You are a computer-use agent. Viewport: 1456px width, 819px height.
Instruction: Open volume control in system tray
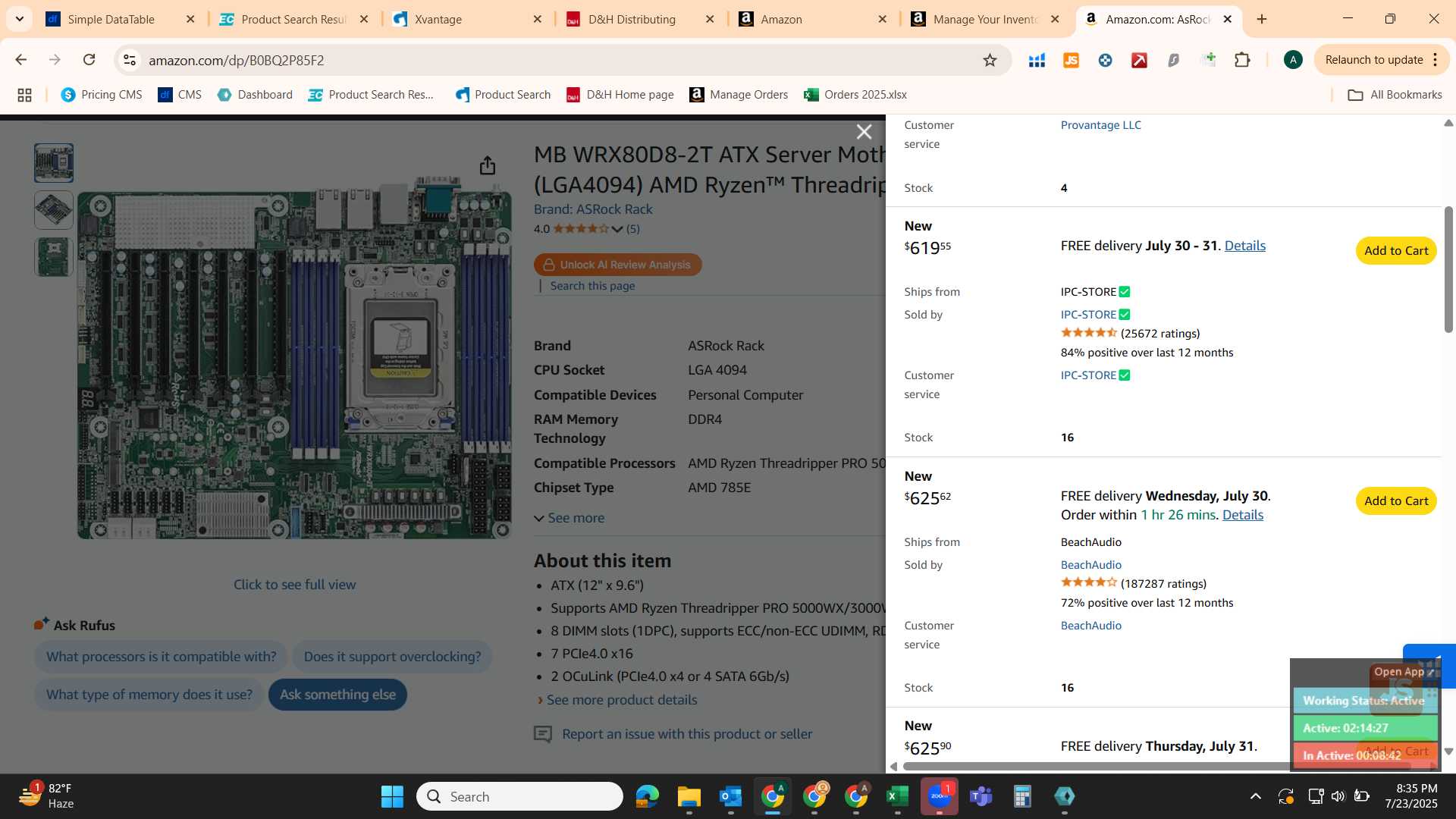[x=1338, y=796]
